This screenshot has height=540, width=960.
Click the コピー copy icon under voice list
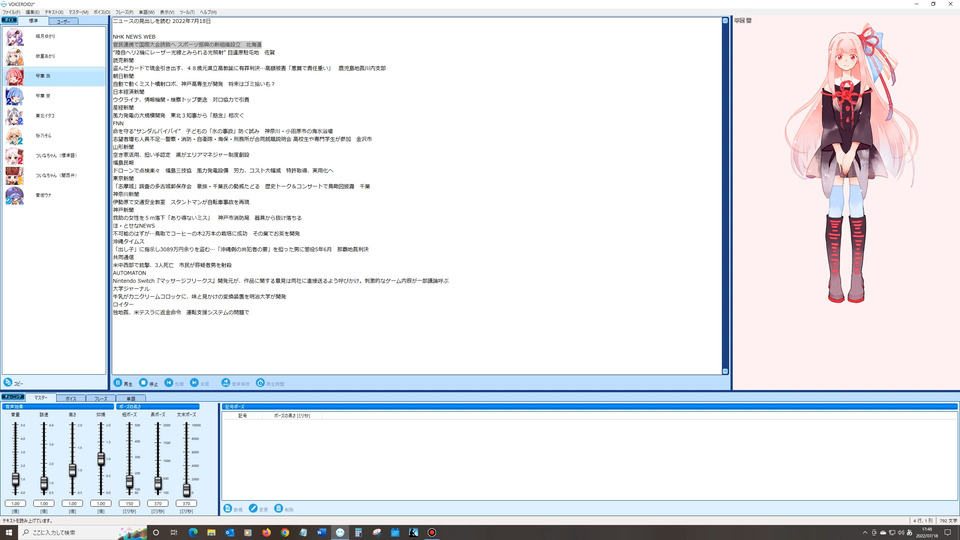tap(8, 383)
